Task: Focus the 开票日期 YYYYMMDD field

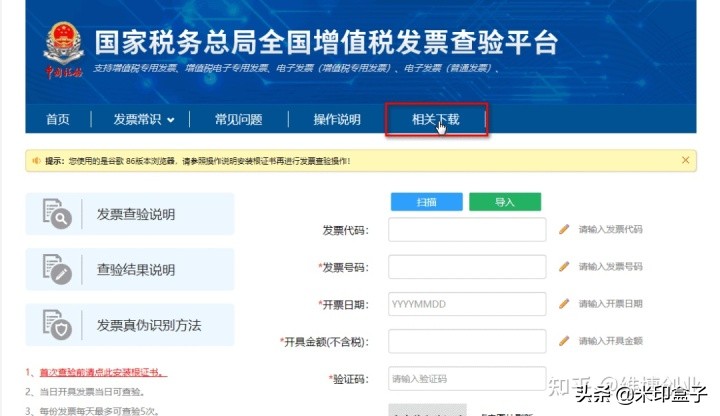Action: point(467,304)
